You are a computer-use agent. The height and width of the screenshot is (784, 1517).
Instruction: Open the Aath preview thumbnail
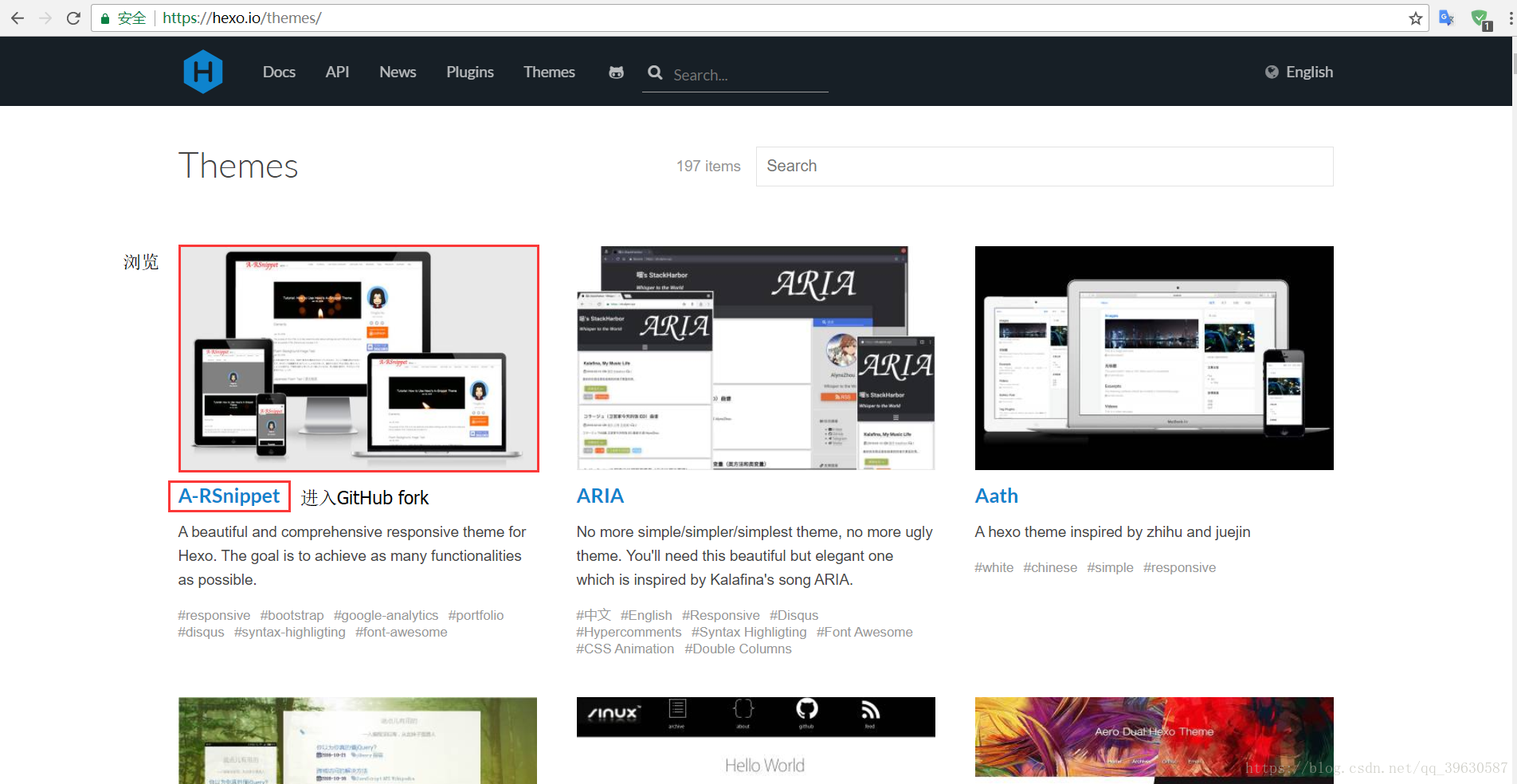tap(1154, 359)
